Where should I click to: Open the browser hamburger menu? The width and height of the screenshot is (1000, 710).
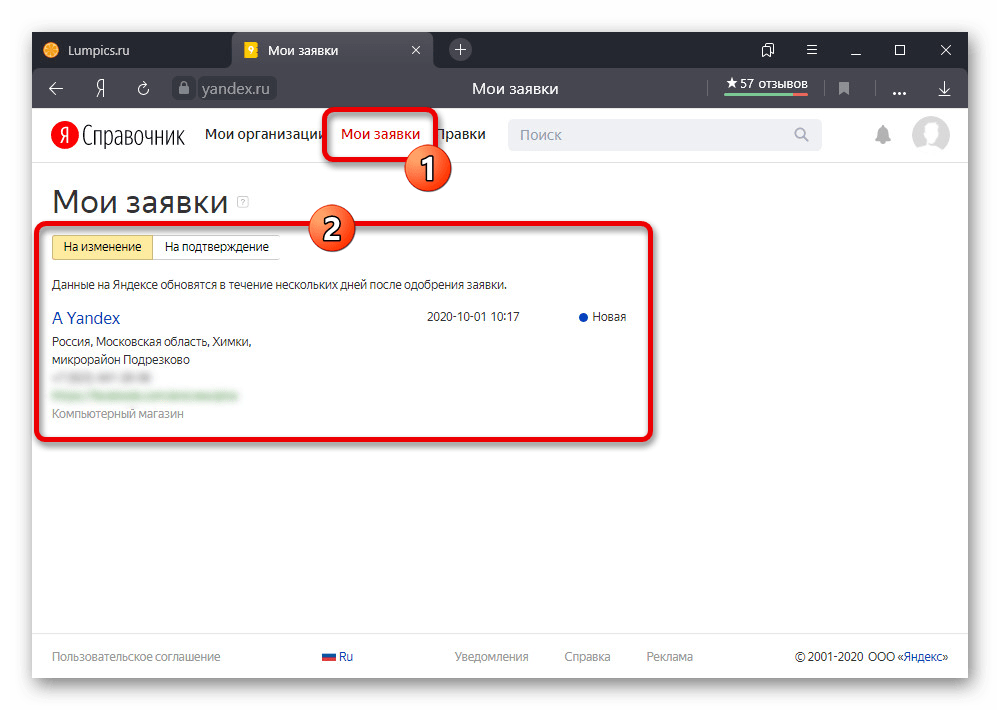click(x=813, y=50)
